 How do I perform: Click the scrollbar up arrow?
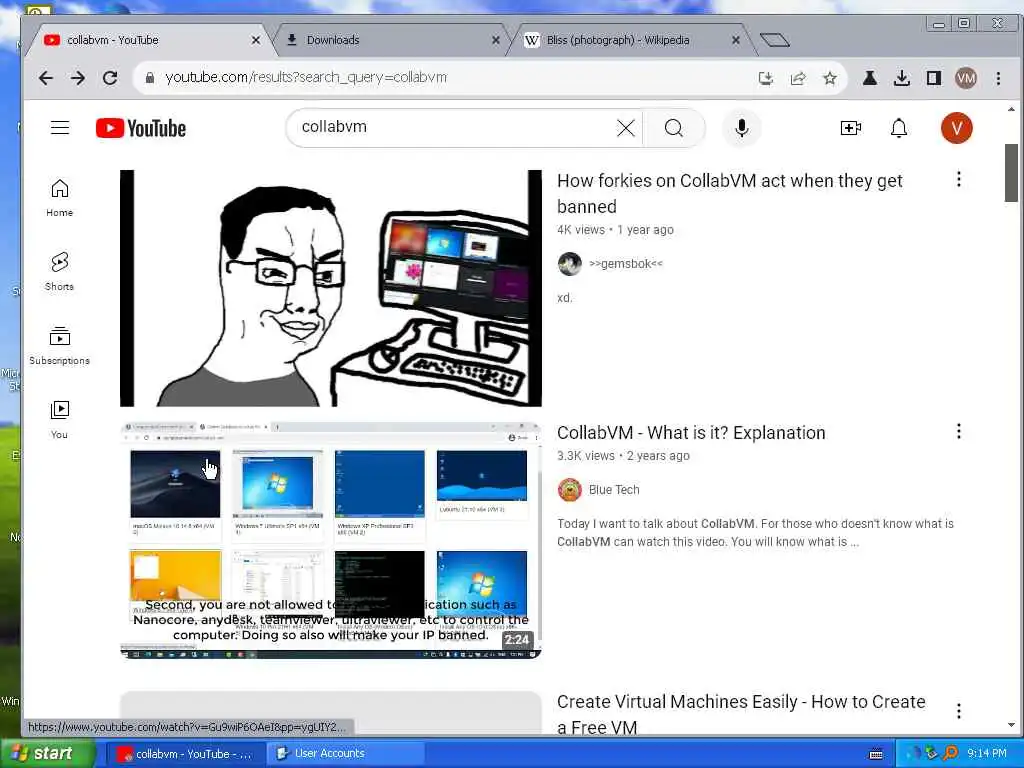point(1011,109)
